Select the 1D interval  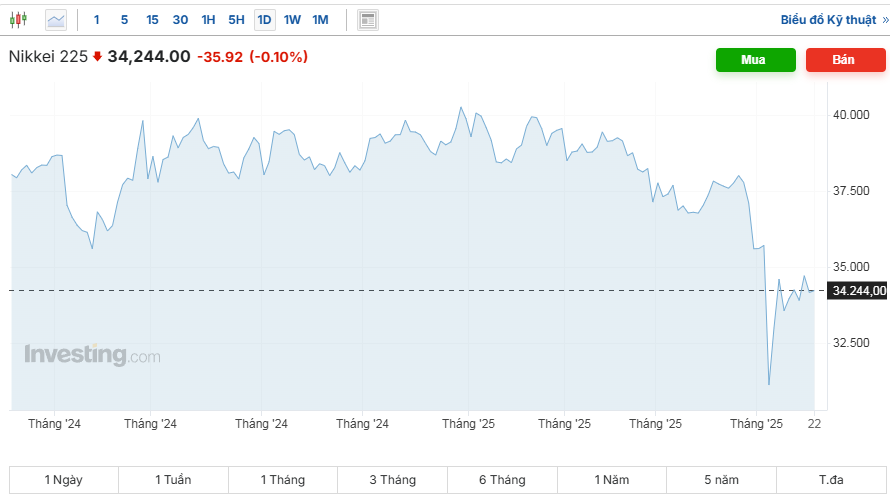(x=264, y=19)
